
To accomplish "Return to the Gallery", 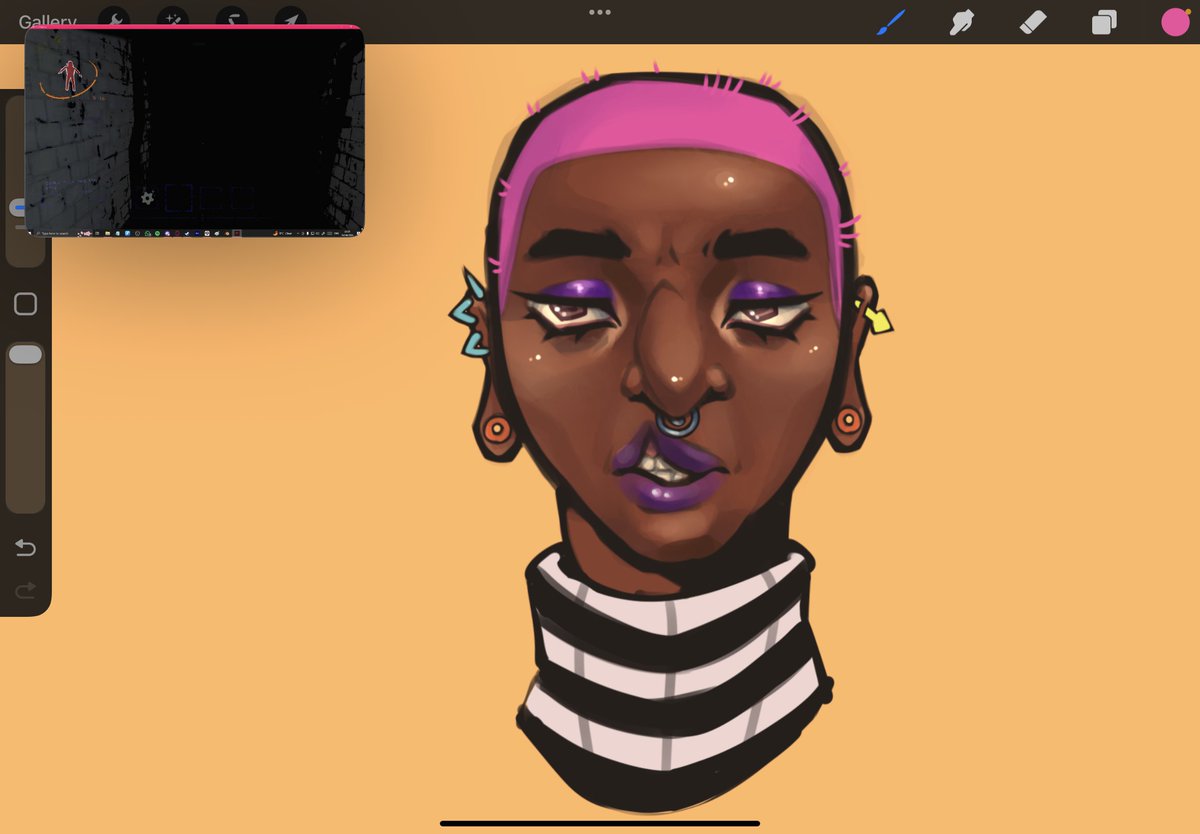I will point(48,20).
